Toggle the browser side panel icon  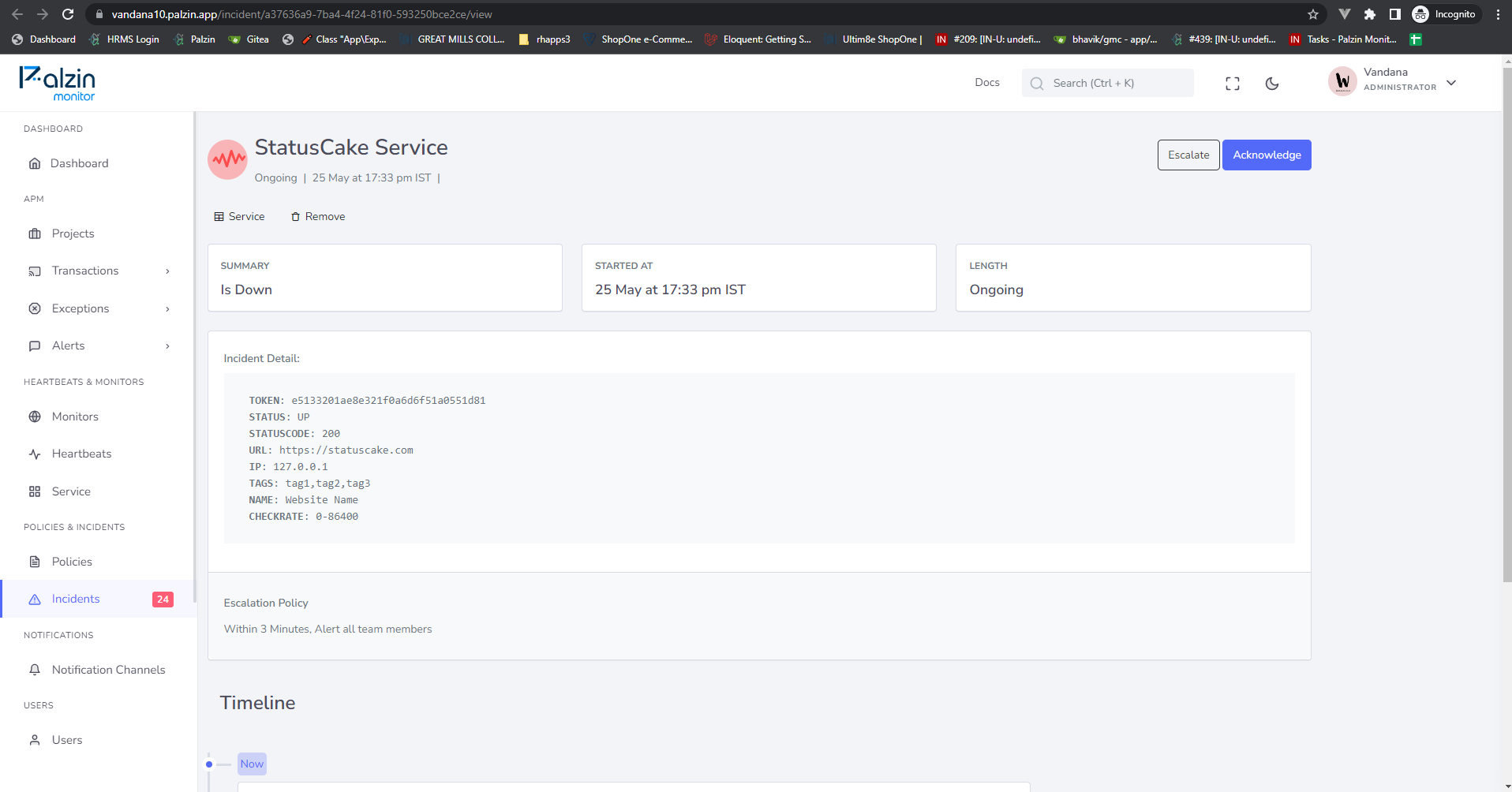point(1395,14)
